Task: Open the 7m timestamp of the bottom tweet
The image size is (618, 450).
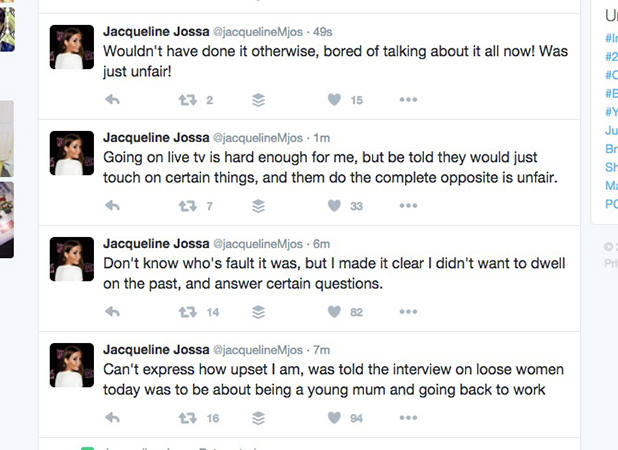Action: [x=321, y=350]
